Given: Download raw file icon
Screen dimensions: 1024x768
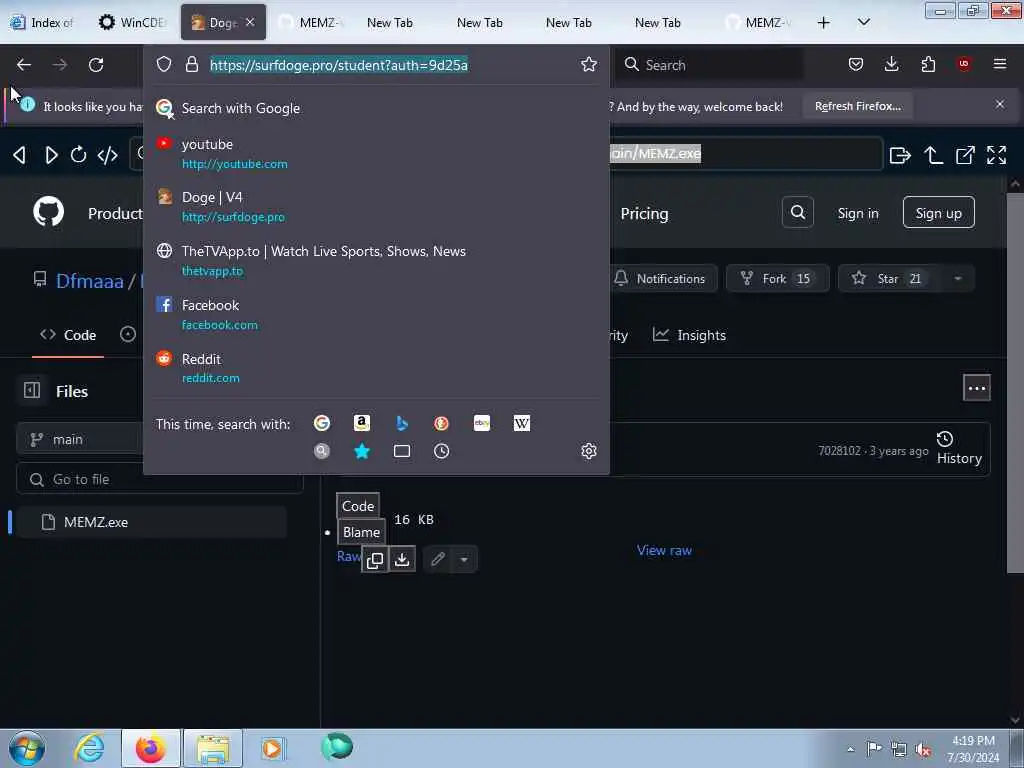Looking at the screenshot, I should (402, 560).
